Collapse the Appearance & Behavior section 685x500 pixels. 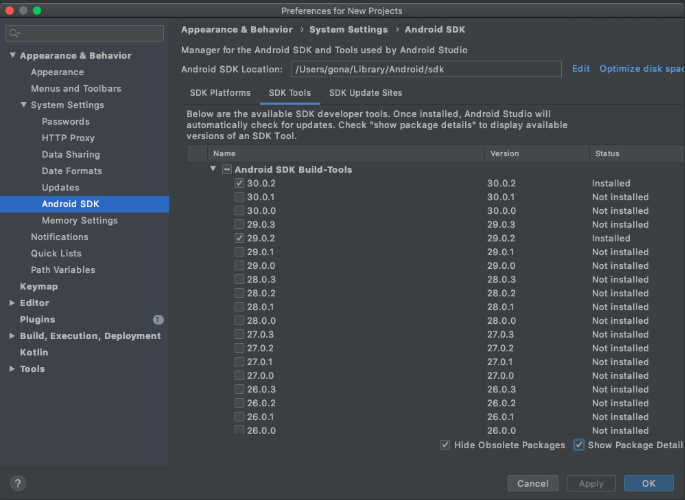(x=12, y=55)
